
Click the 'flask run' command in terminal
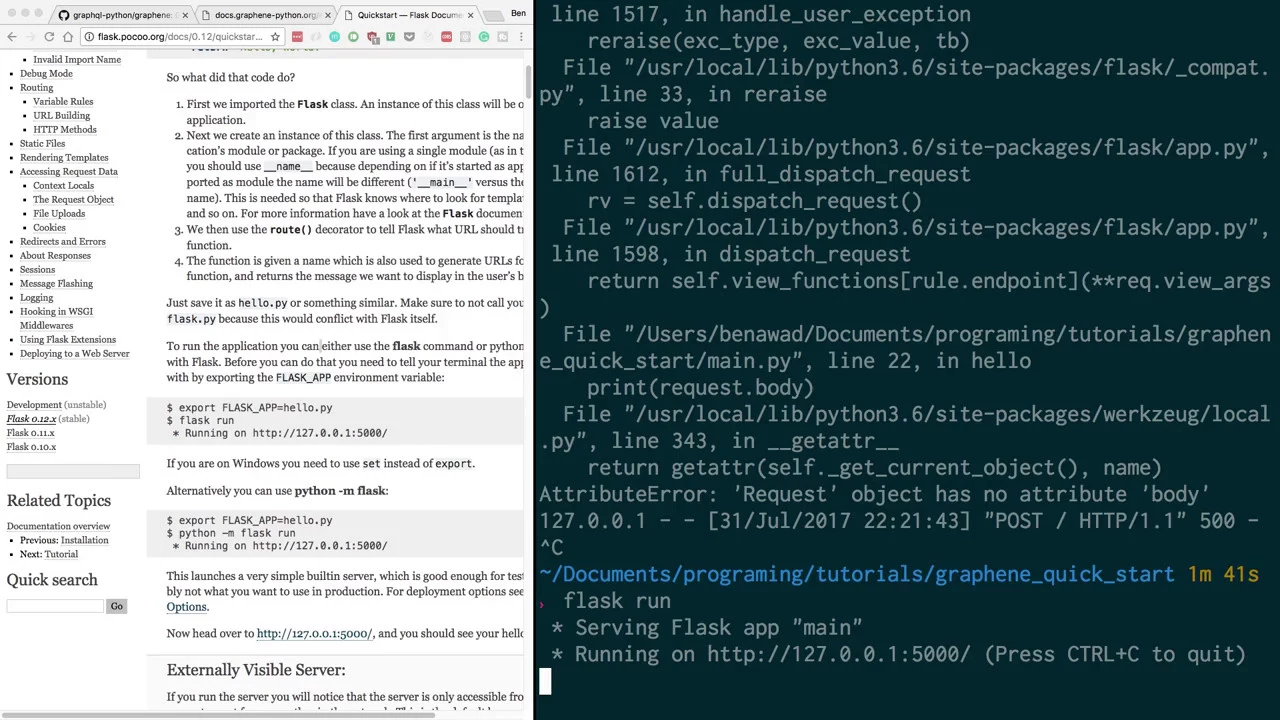pyautogui.click(x=617, y=601)
